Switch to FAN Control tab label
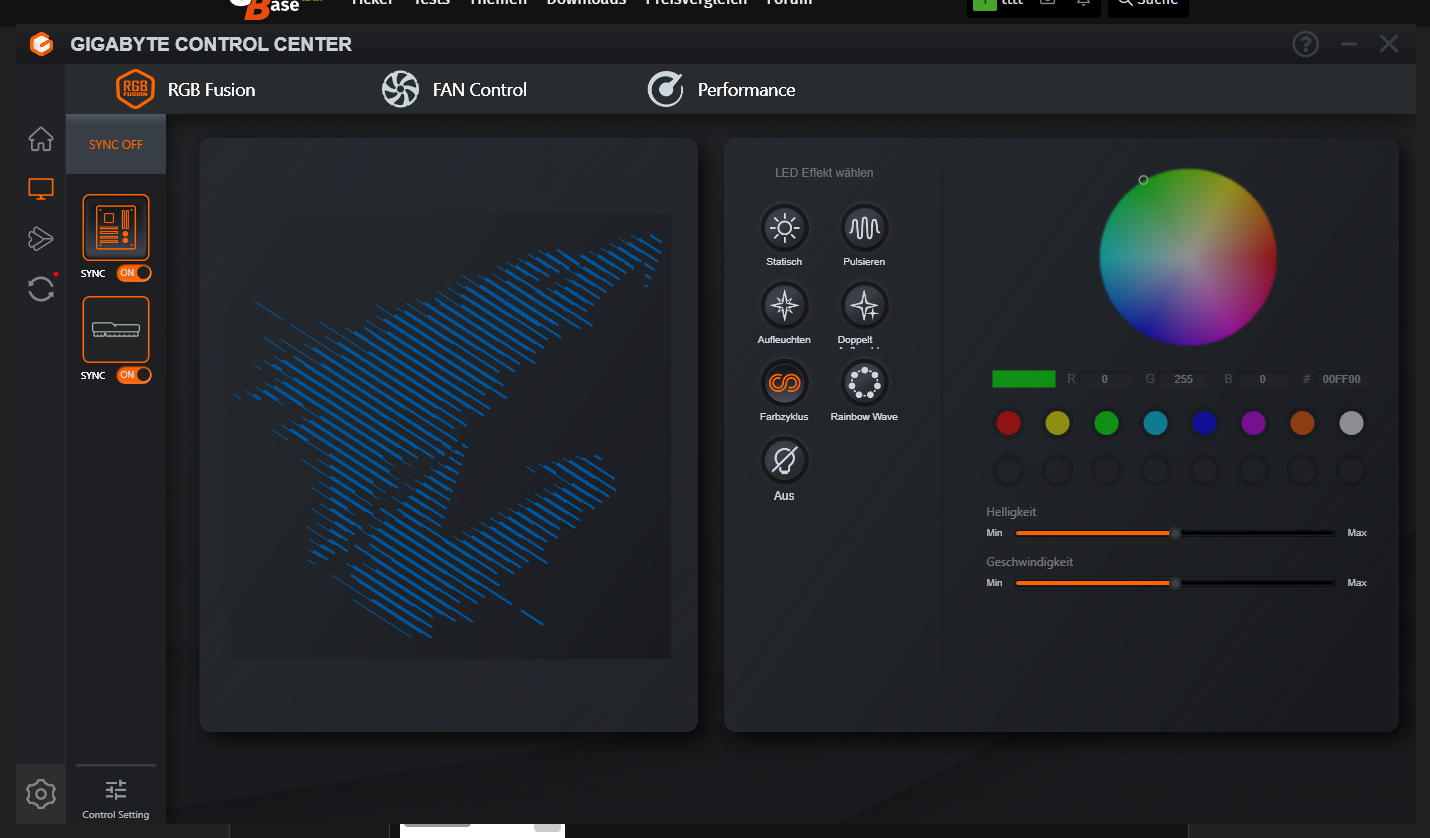 pyautogui.click(x=480, y=90)
